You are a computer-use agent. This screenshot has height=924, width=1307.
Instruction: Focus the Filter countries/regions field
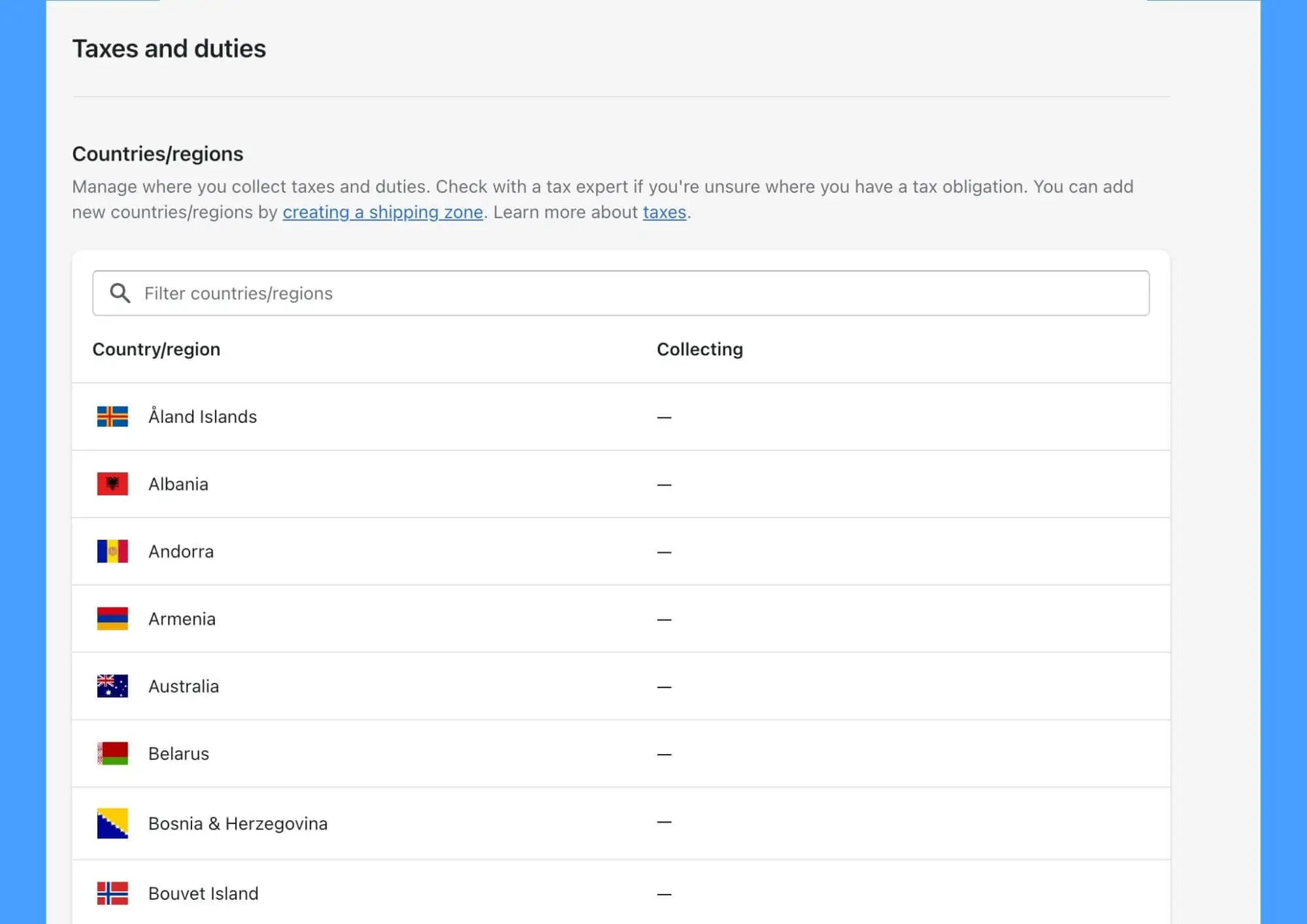[x=640, y=293]
